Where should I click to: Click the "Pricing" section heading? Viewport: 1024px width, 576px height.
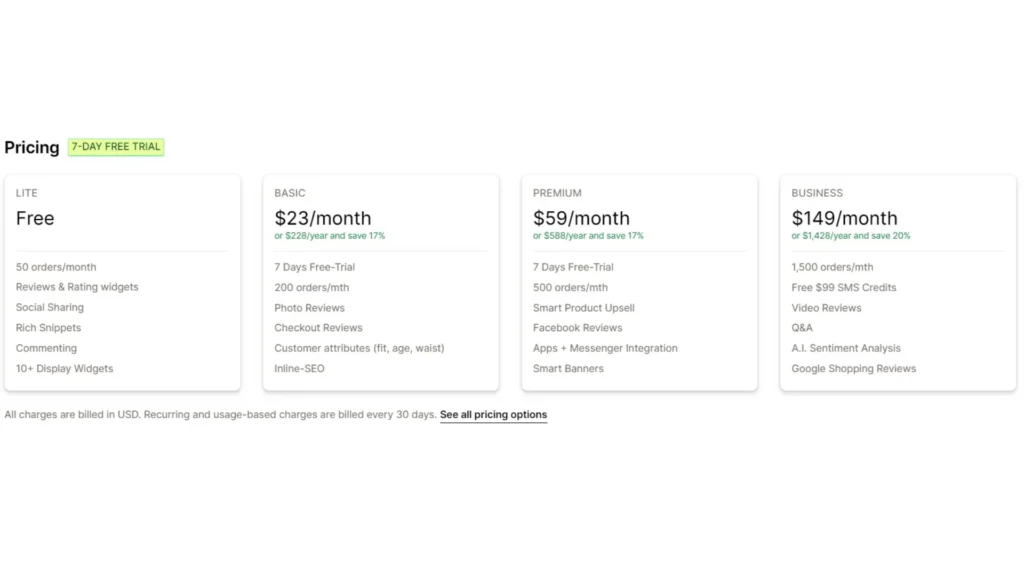[x=32, y=148]
